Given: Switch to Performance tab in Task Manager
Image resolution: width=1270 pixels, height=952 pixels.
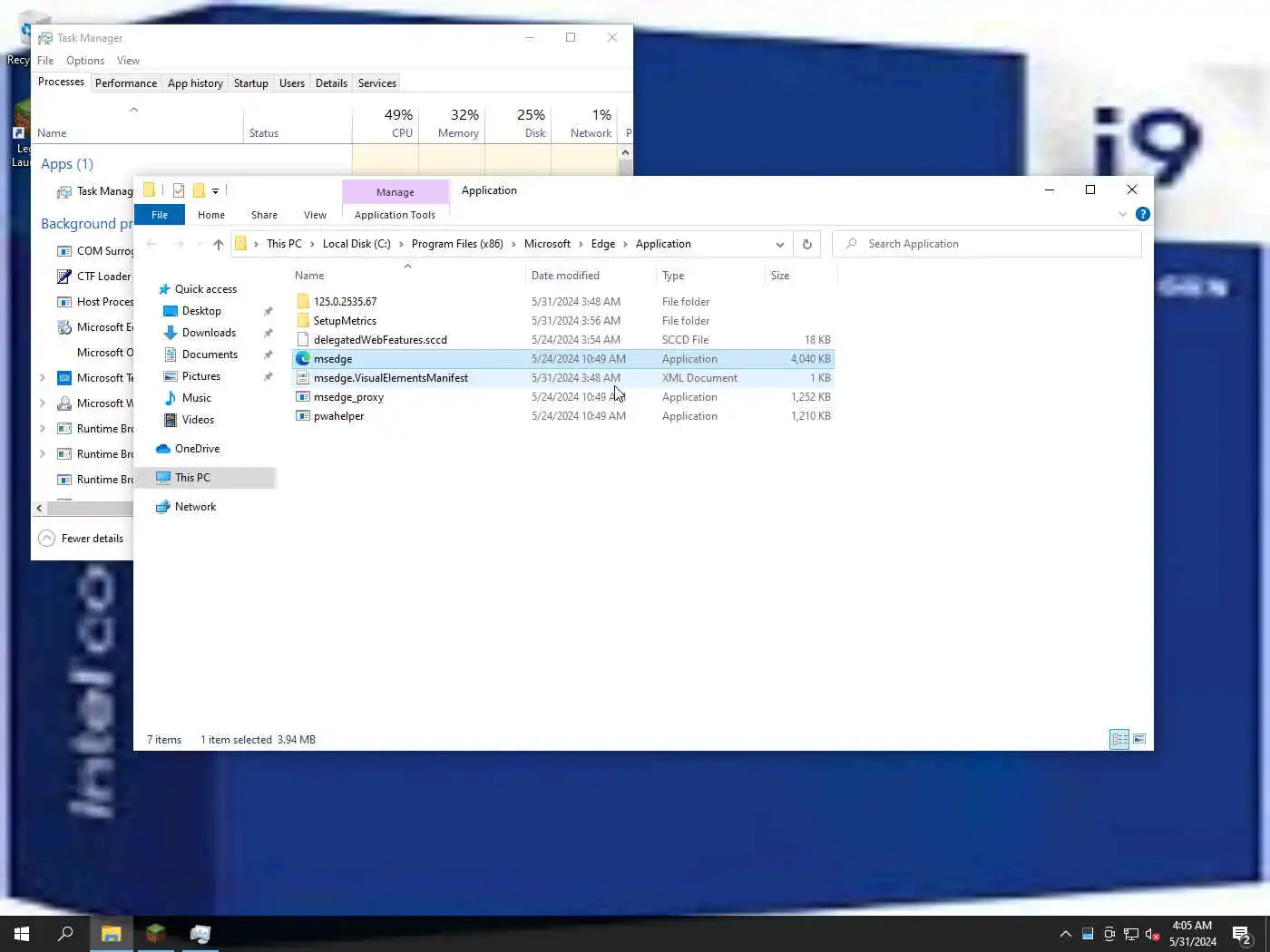Looking at the screenshot, I should point(126,83).
